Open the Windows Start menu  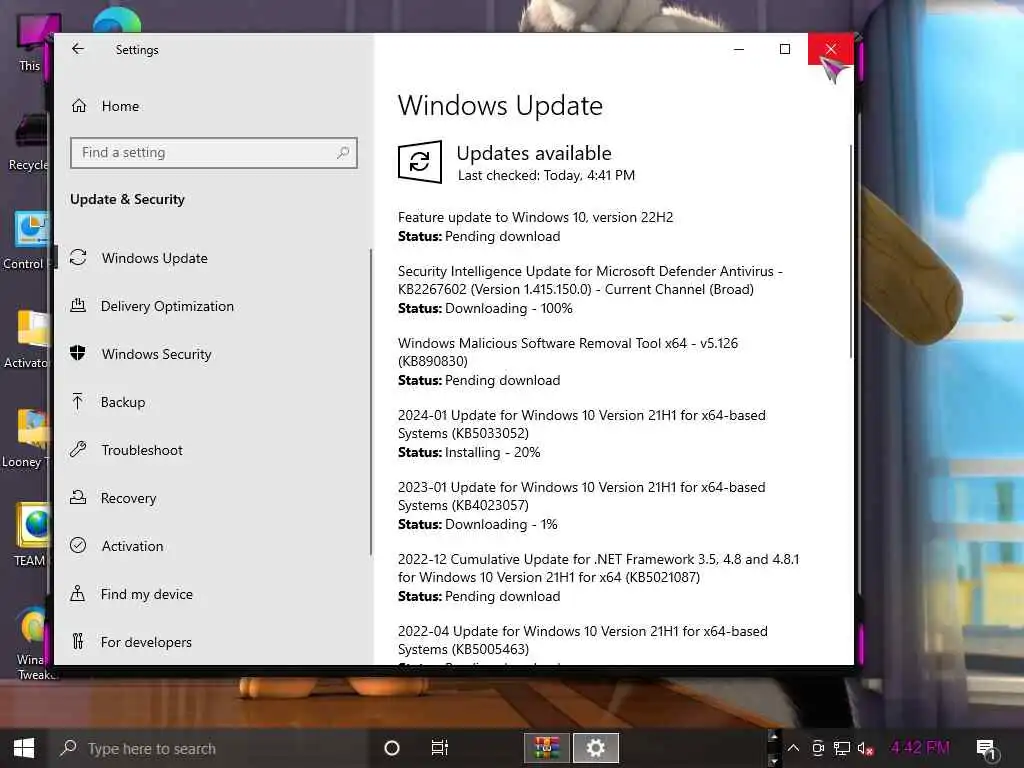click(24, 748)
